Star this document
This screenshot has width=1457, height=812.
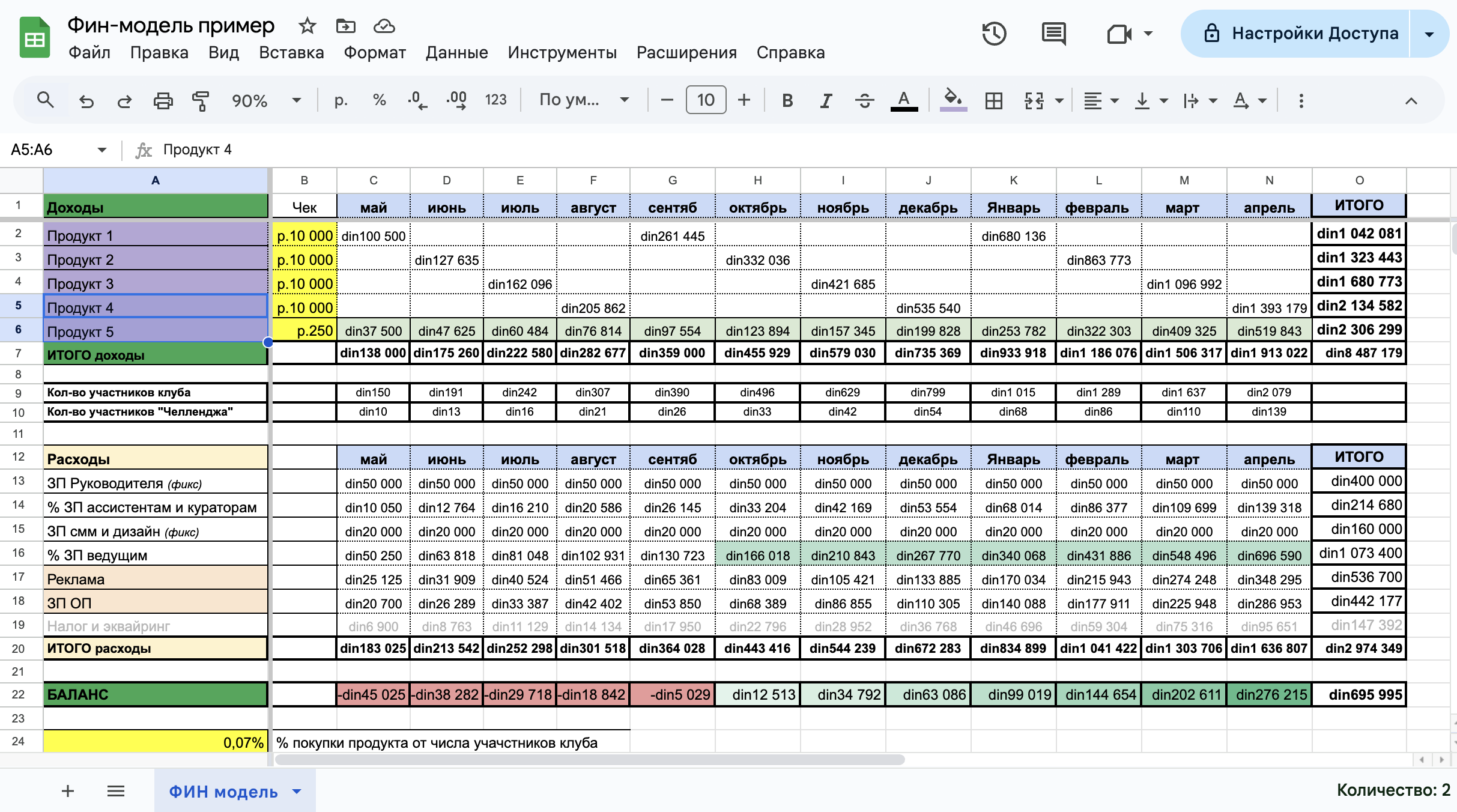point(307,26)
